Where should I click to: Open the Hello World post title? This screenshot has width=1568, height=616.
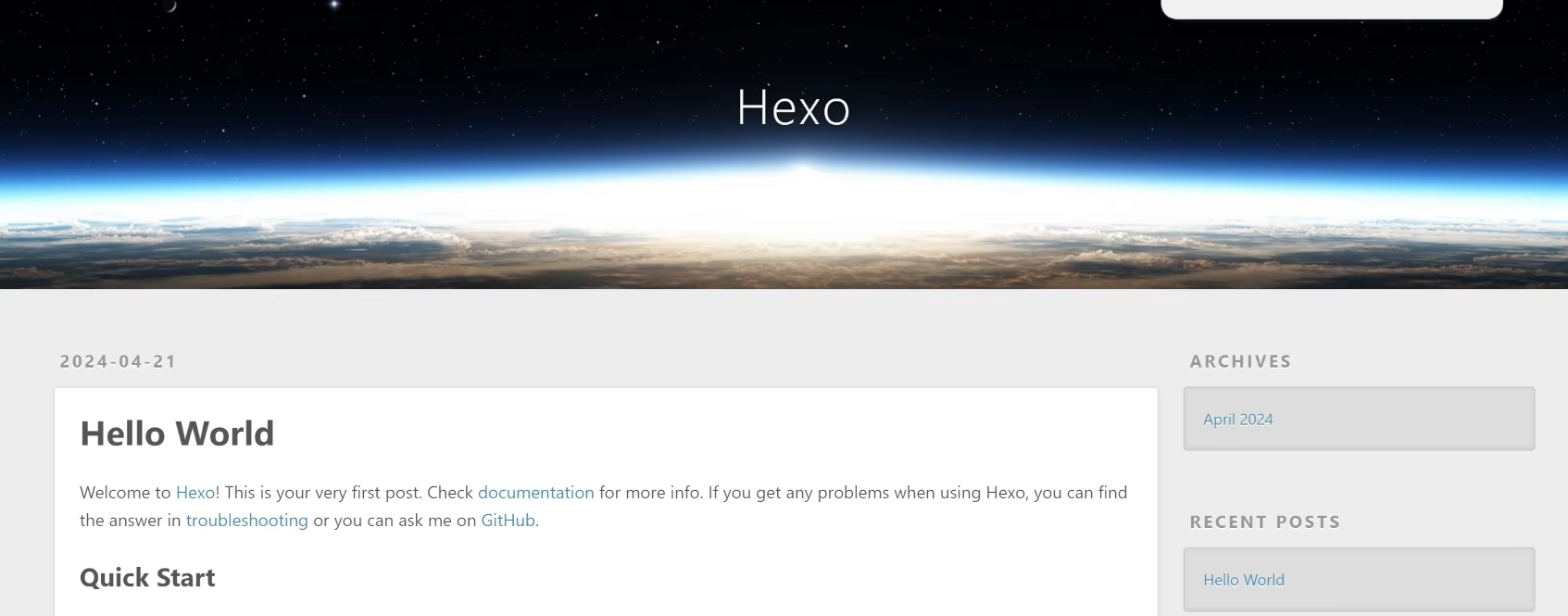177,434
